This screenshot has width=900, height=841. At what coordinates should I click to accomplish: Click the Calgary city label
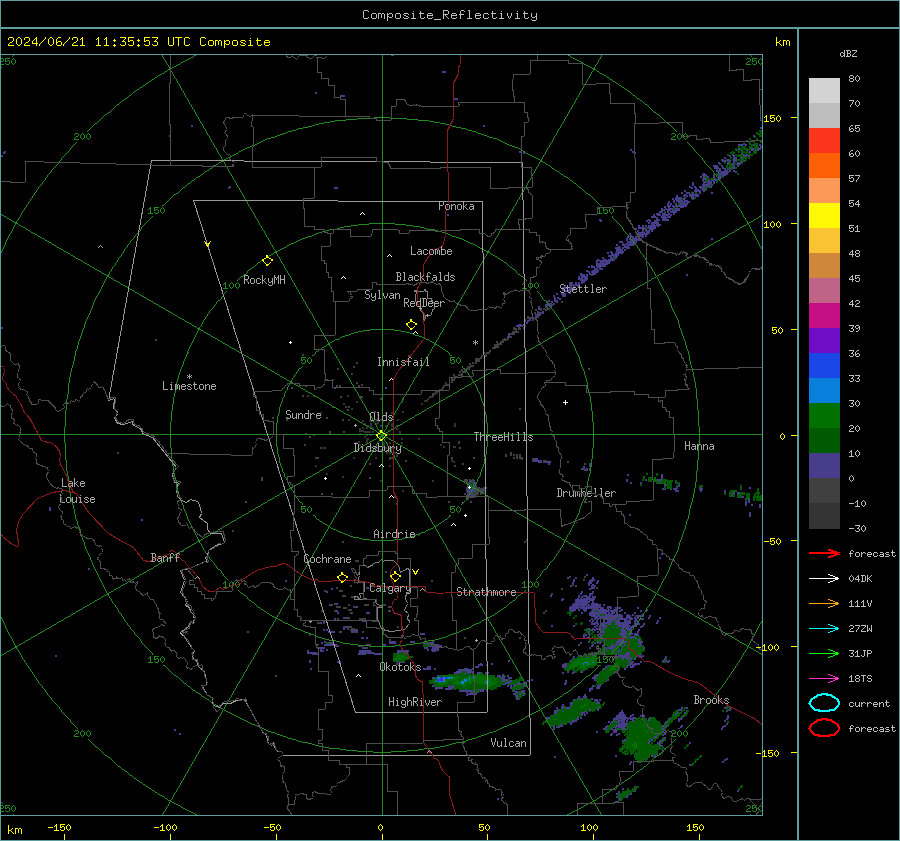(x=390, y=588)
